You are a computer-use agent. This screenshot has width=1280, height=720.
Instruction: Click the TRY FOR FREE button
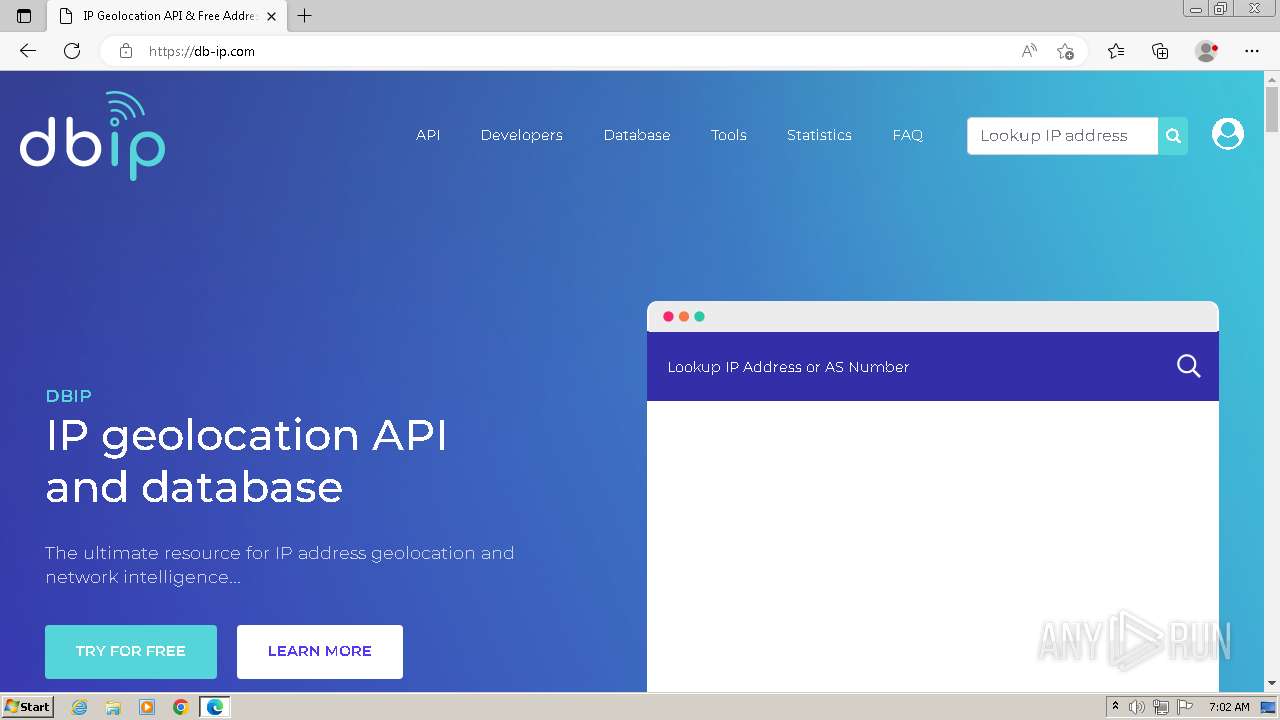pyautogui.click(x=131, y=651)
